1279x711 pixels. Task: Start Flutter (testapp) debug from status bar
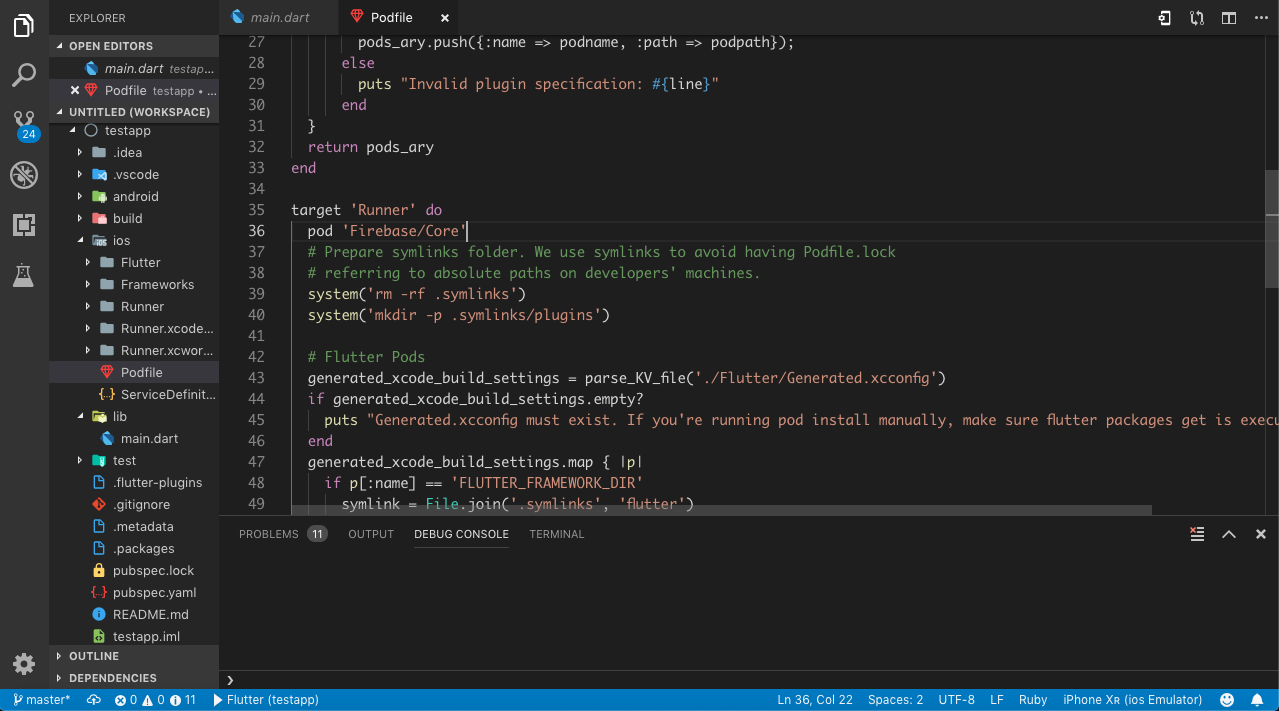tap(265, 700)
